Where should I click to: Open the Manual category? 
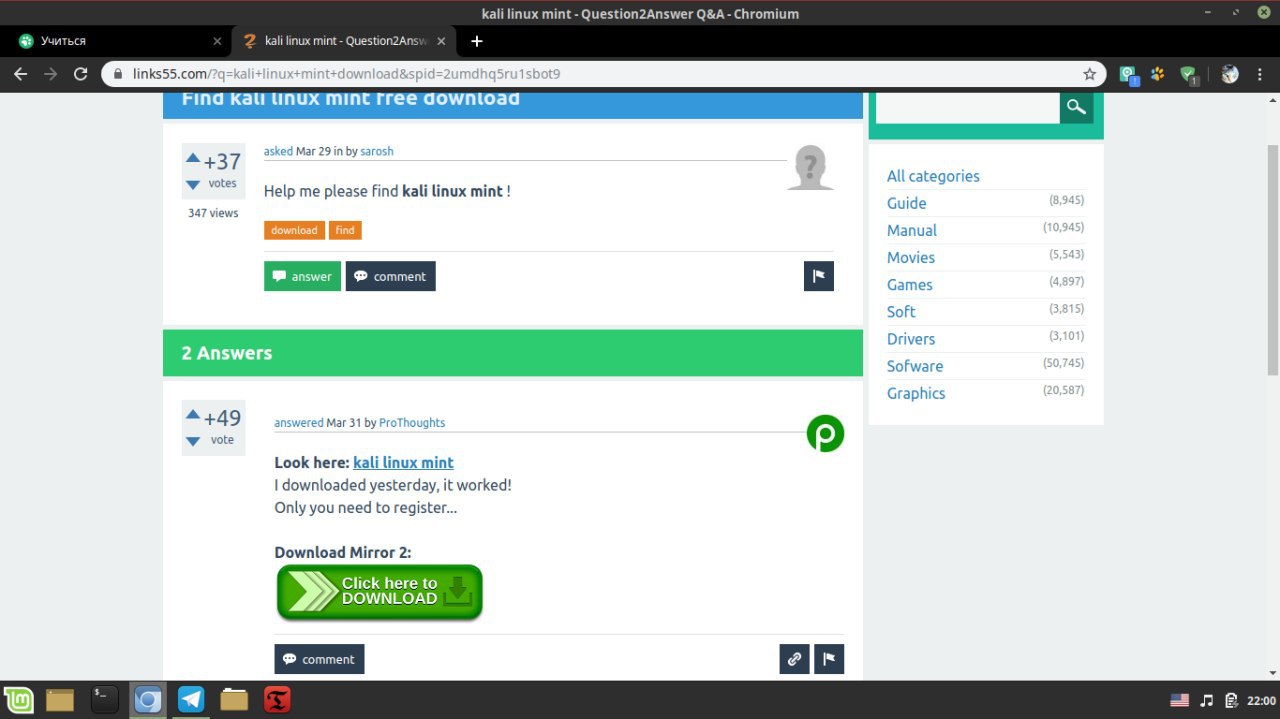coord(912,230)
